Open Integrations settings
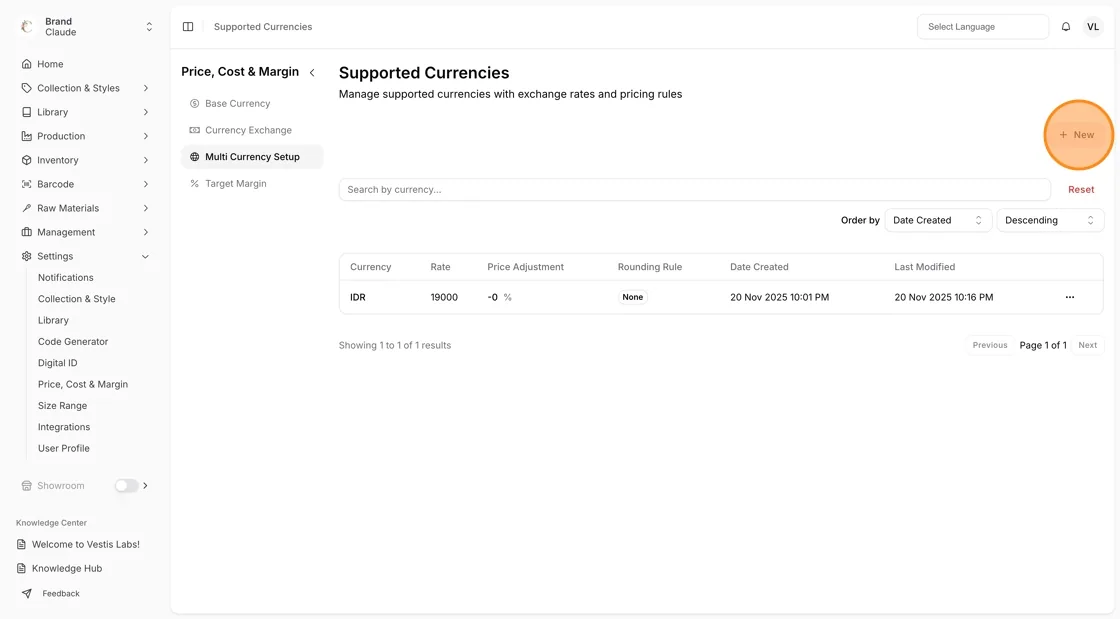1120x619 pixels. [64, 427]
